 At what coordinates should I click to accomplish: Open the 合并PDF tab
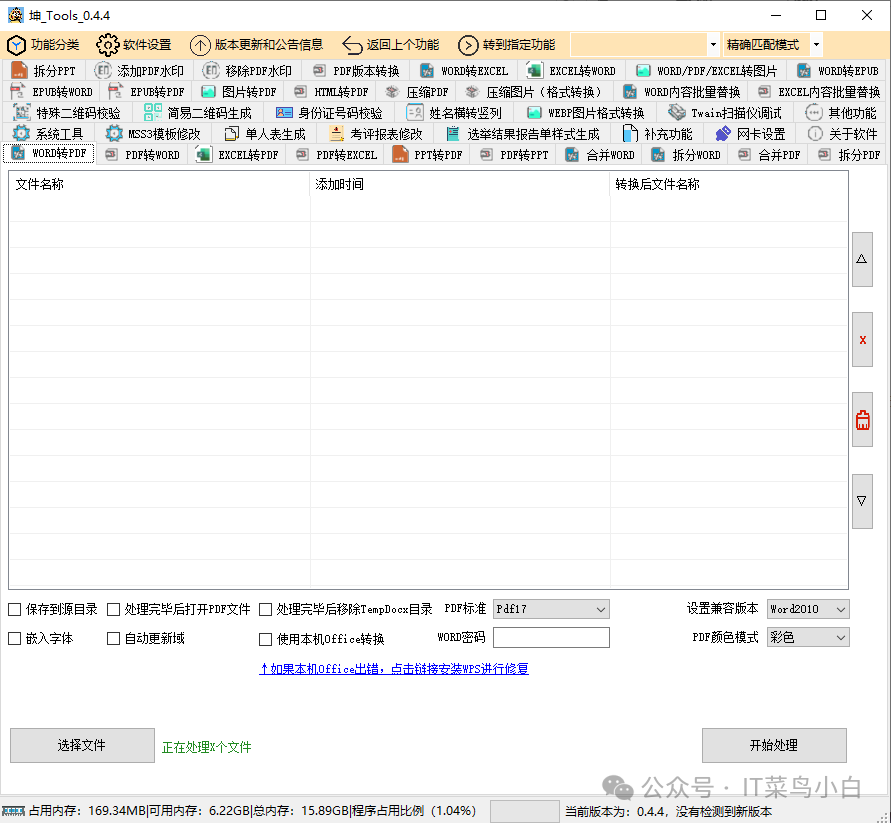tap(769, 155)
